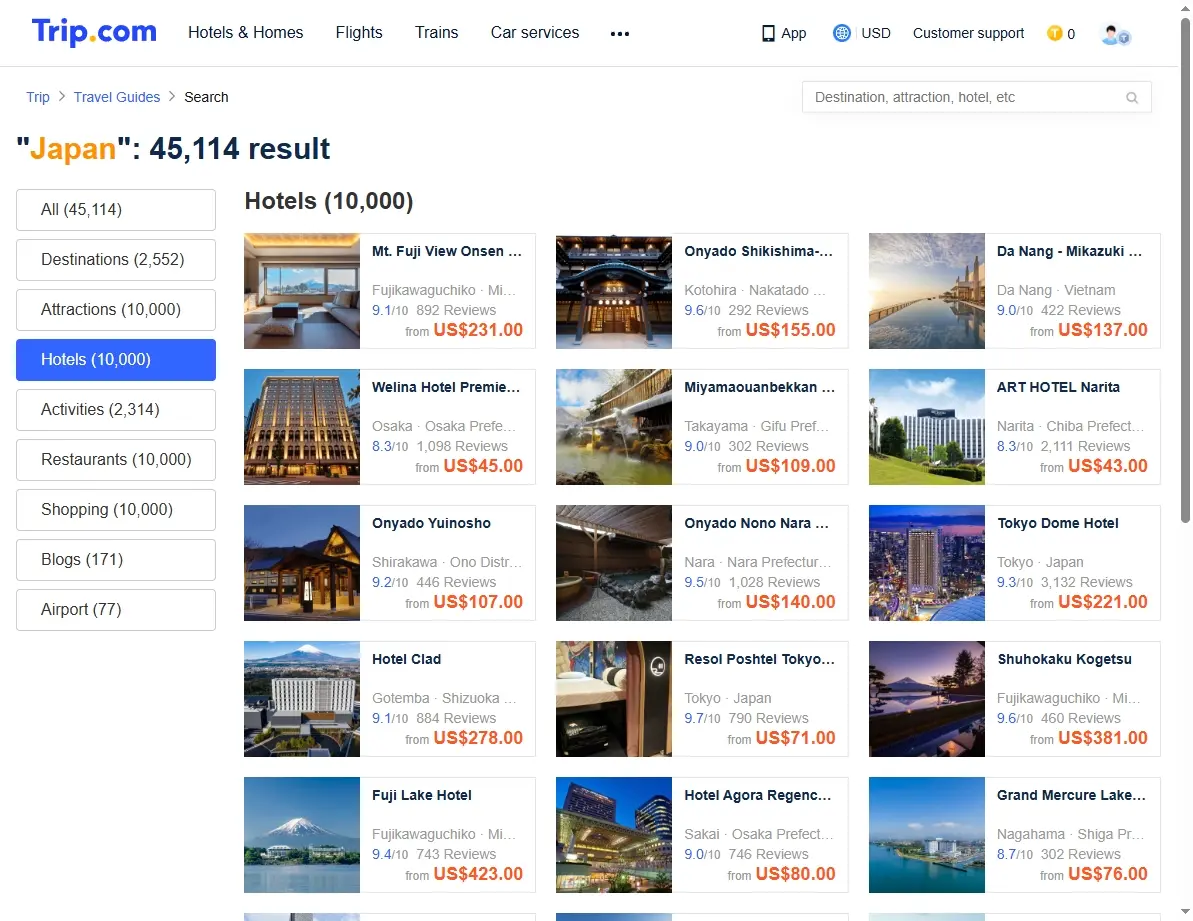Click the US$423.00 price
Screen dimensions: 1193x921
[478, 875]
